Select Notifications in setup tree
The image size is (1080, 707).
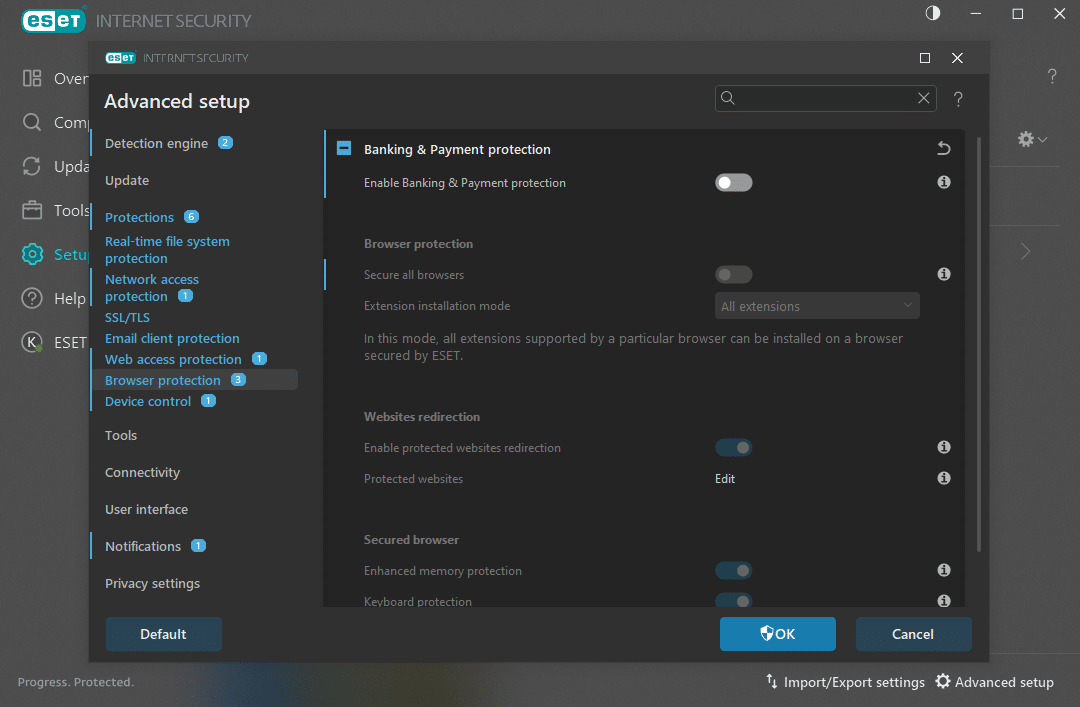tap(143, 546)
